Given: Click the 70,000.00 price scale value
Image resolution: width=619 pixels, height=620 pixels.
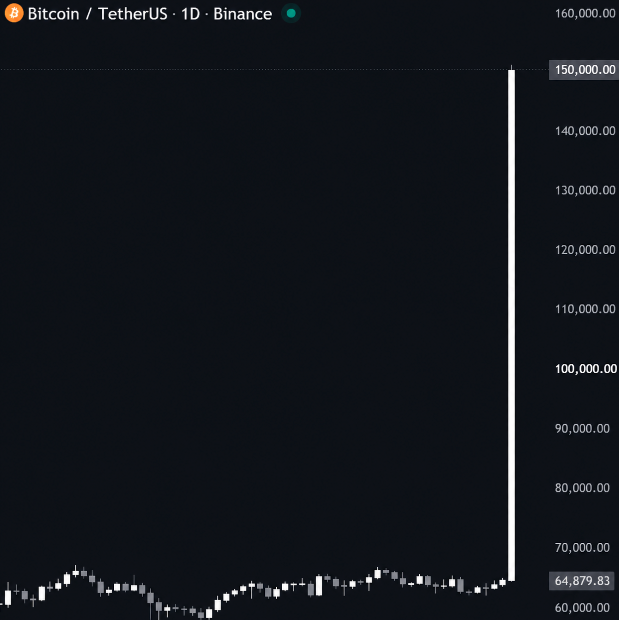Looking at the screenshot, I should tap(582, 548).
